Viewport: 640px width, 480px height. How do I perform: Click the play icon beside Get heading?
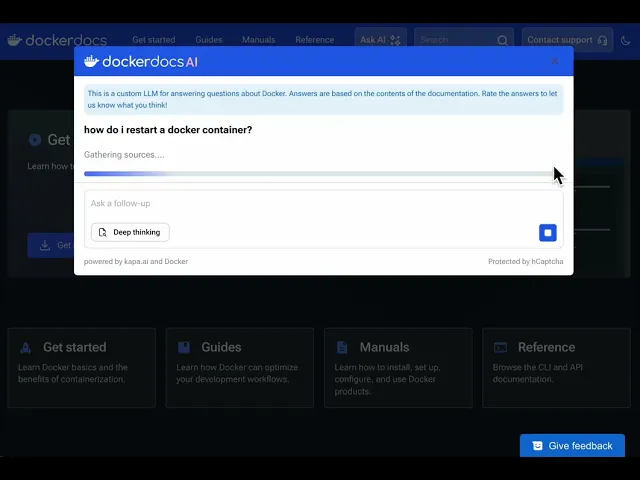tap(35, 140)
